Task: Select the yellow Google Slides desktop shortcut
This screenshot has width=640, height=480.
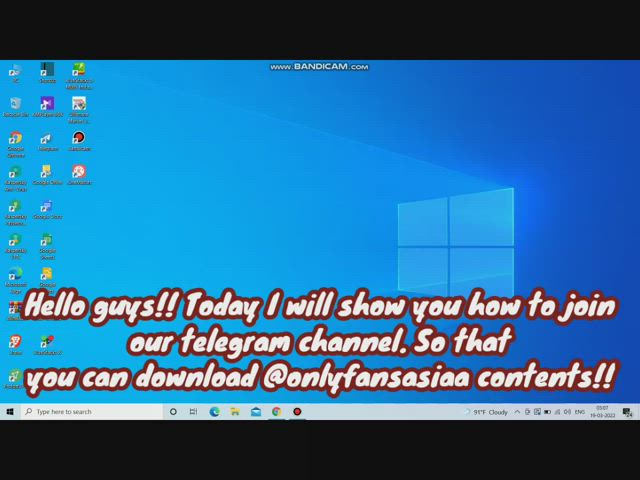Action: tap(47, 280)
